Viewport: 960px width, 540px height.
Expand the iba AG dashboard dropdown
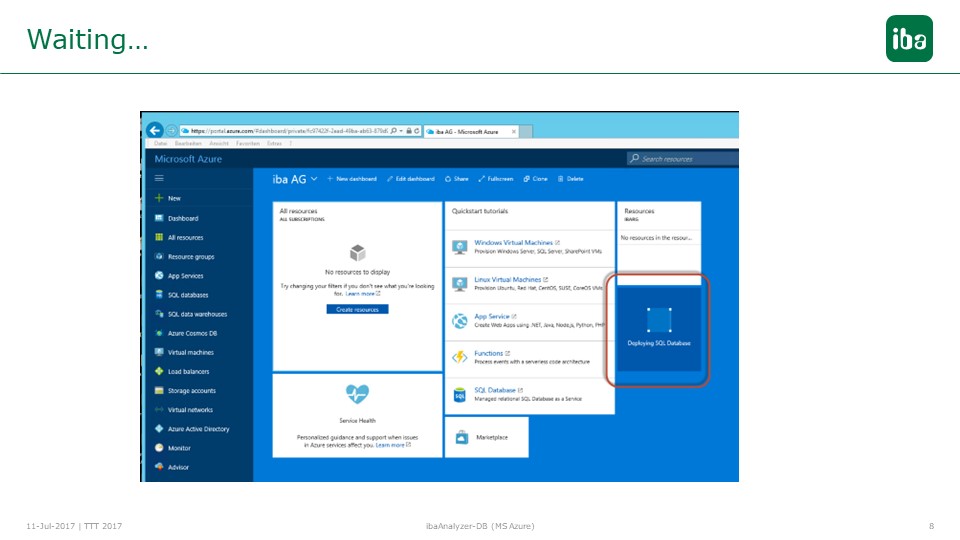(314, 179)
